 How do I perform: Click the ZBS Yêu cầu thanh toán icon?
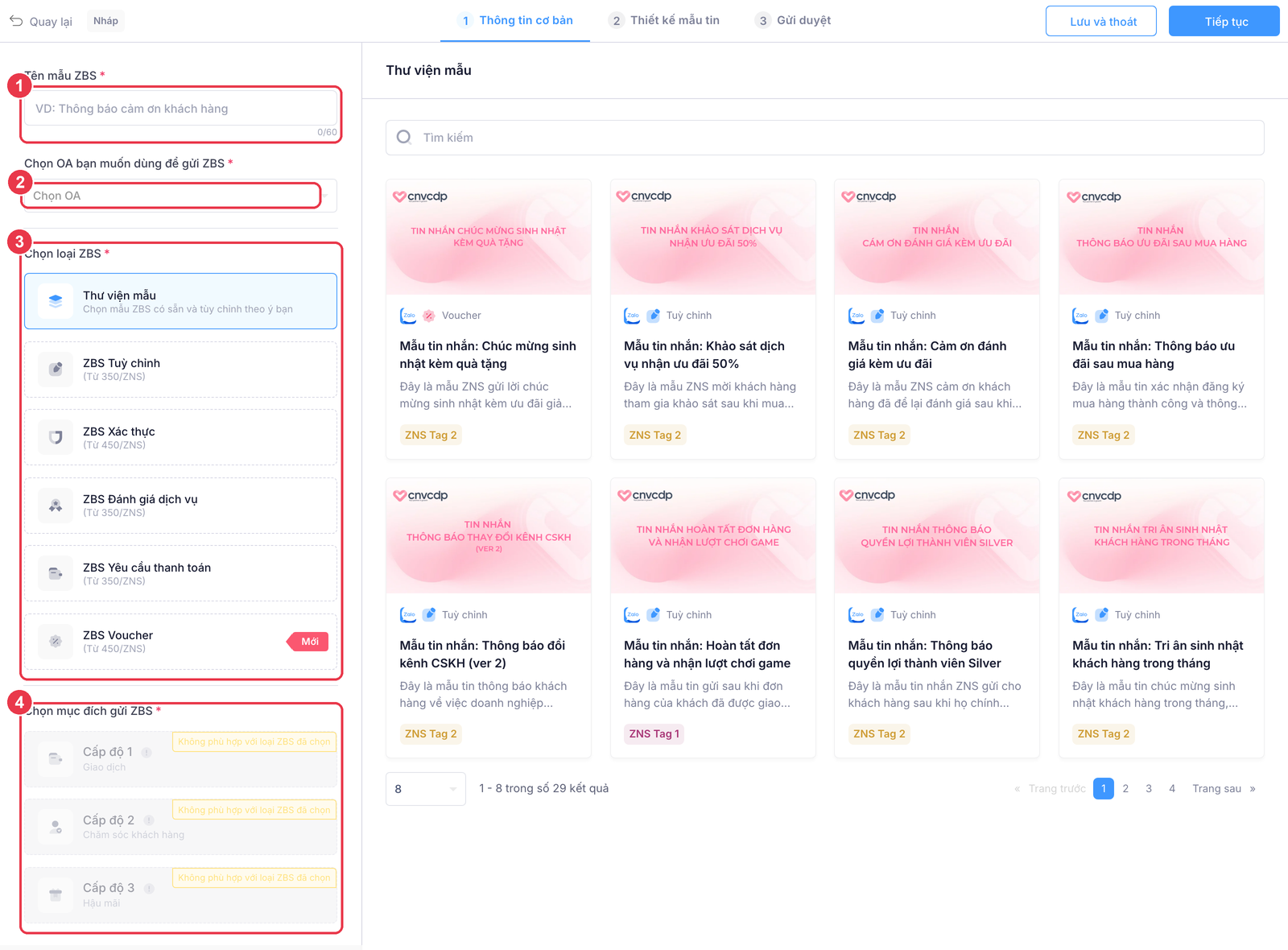tap(56, 573)
